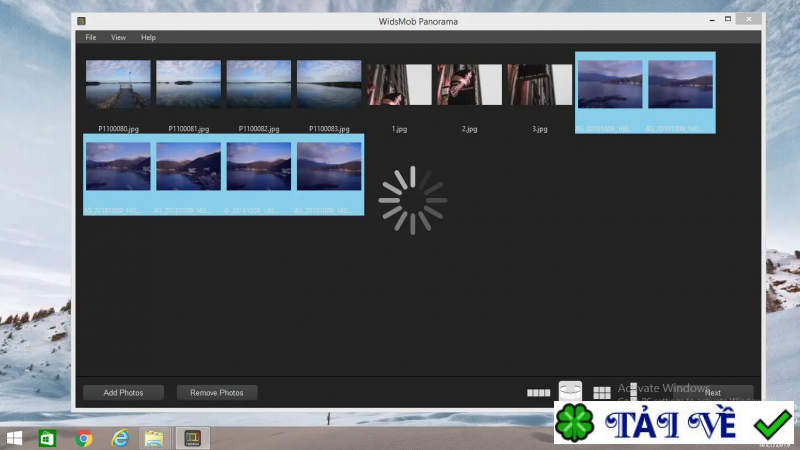Close the WidsMob Panorama window
Viewport: 800px width, 450px height.
pos(748,19)
